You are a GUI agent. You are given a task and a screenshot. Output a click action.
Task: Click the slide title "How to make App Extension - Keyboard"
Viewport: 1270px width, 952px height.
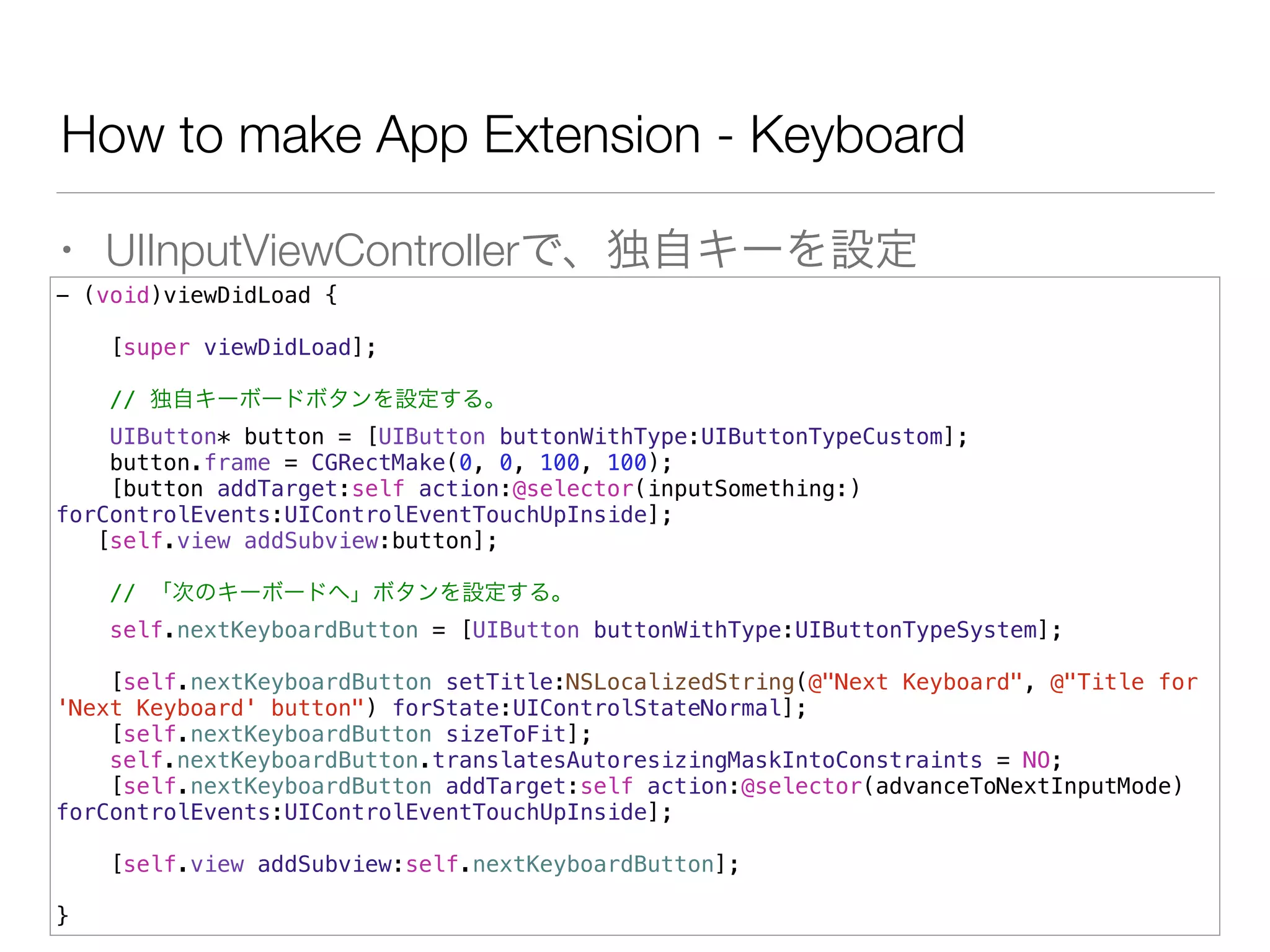pos(513,135)
